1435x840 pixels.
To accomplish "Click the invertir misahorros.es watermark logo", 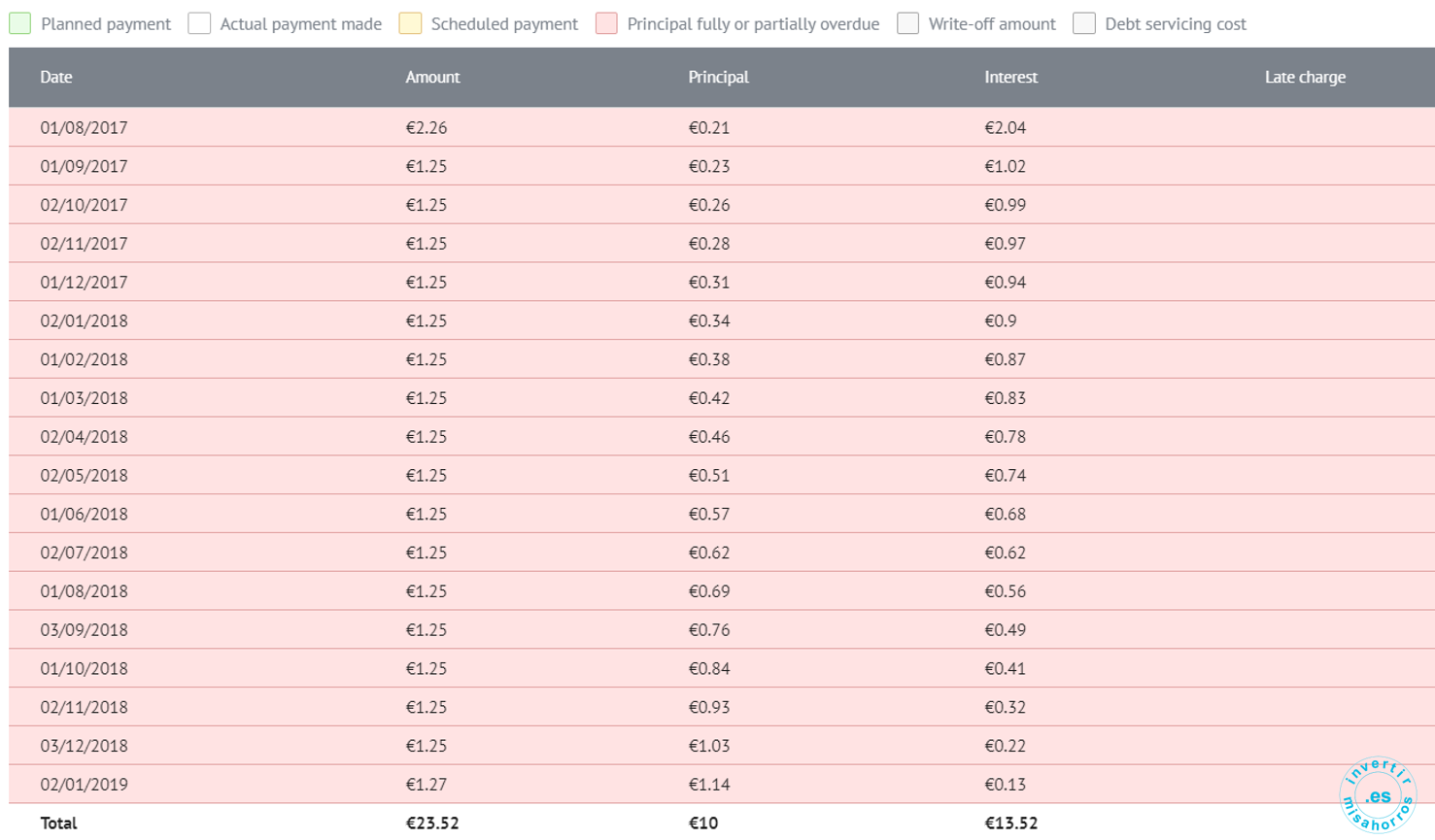I will click(1378, 795).
